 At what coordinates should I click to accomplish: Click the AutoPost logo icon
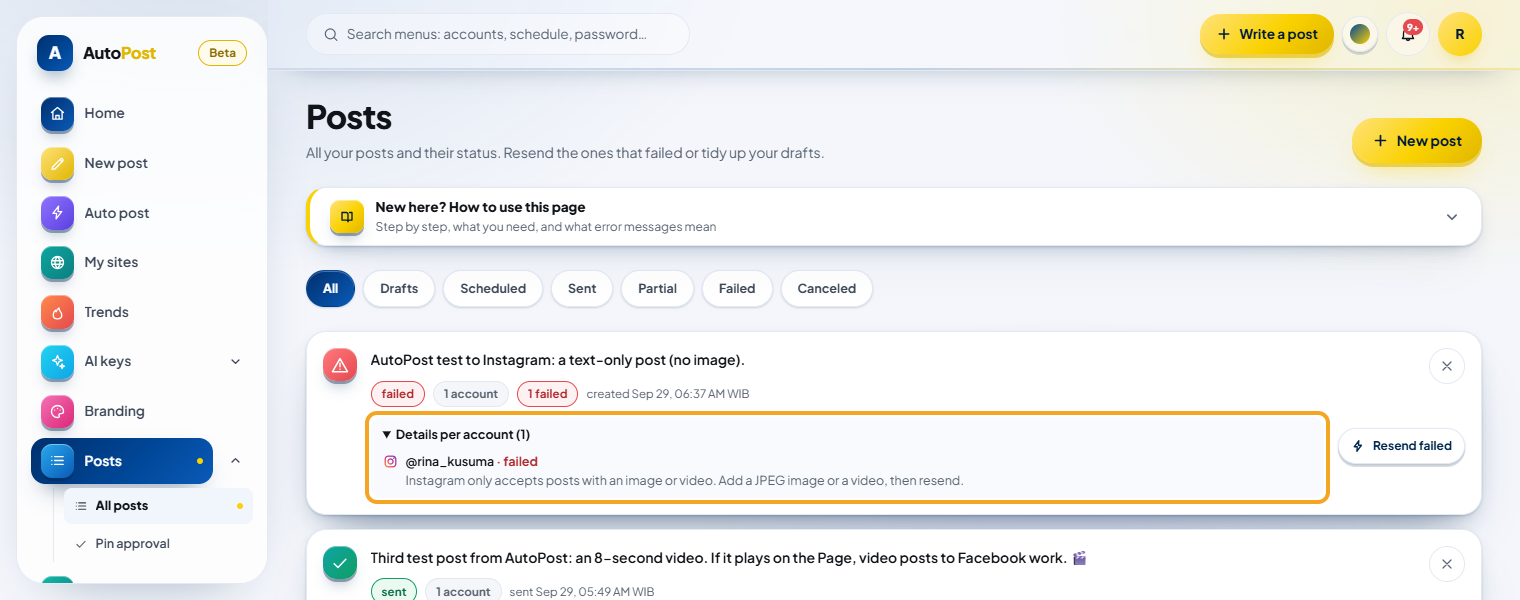[55, 53]
